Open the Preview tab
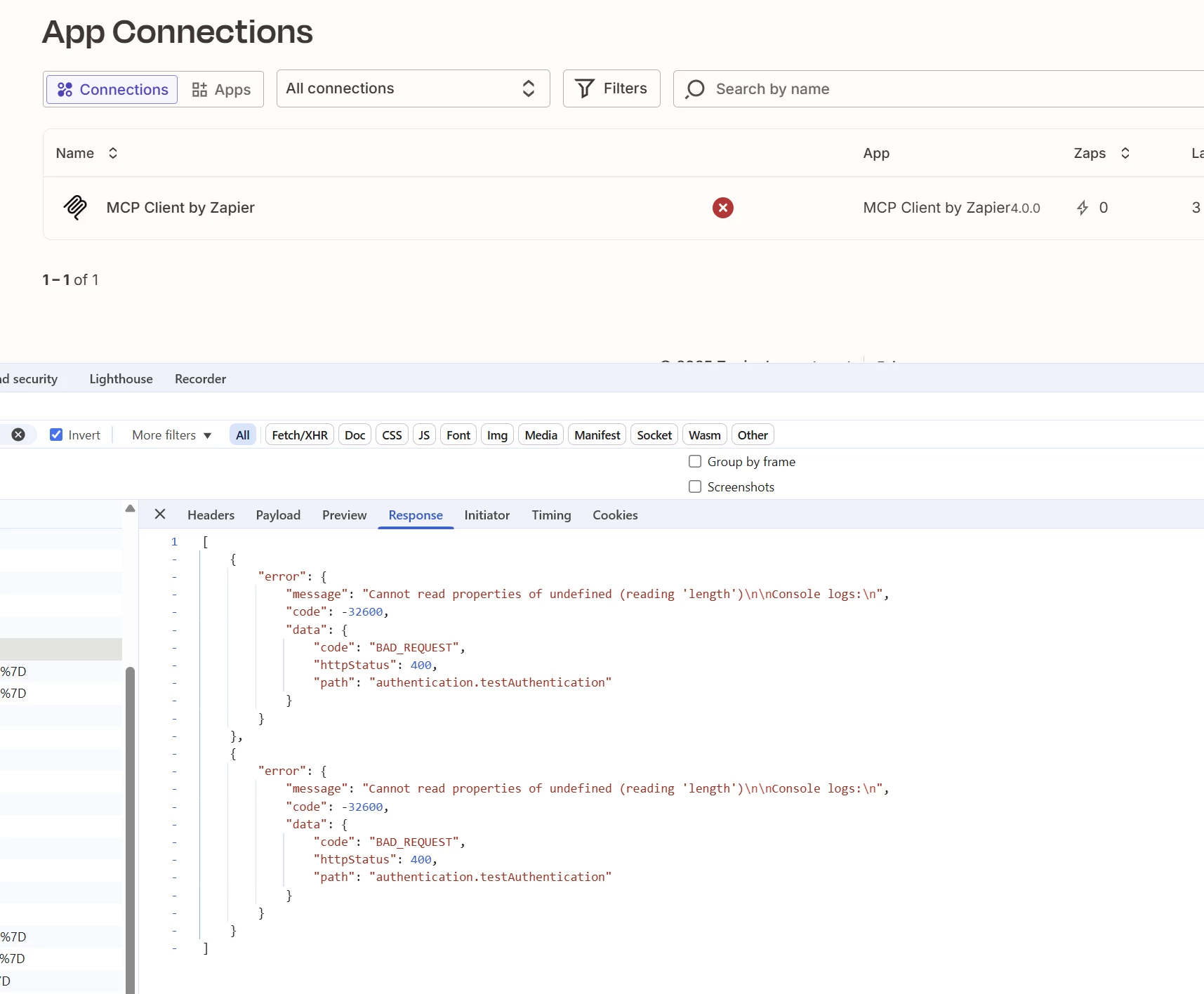 [344, 515]
